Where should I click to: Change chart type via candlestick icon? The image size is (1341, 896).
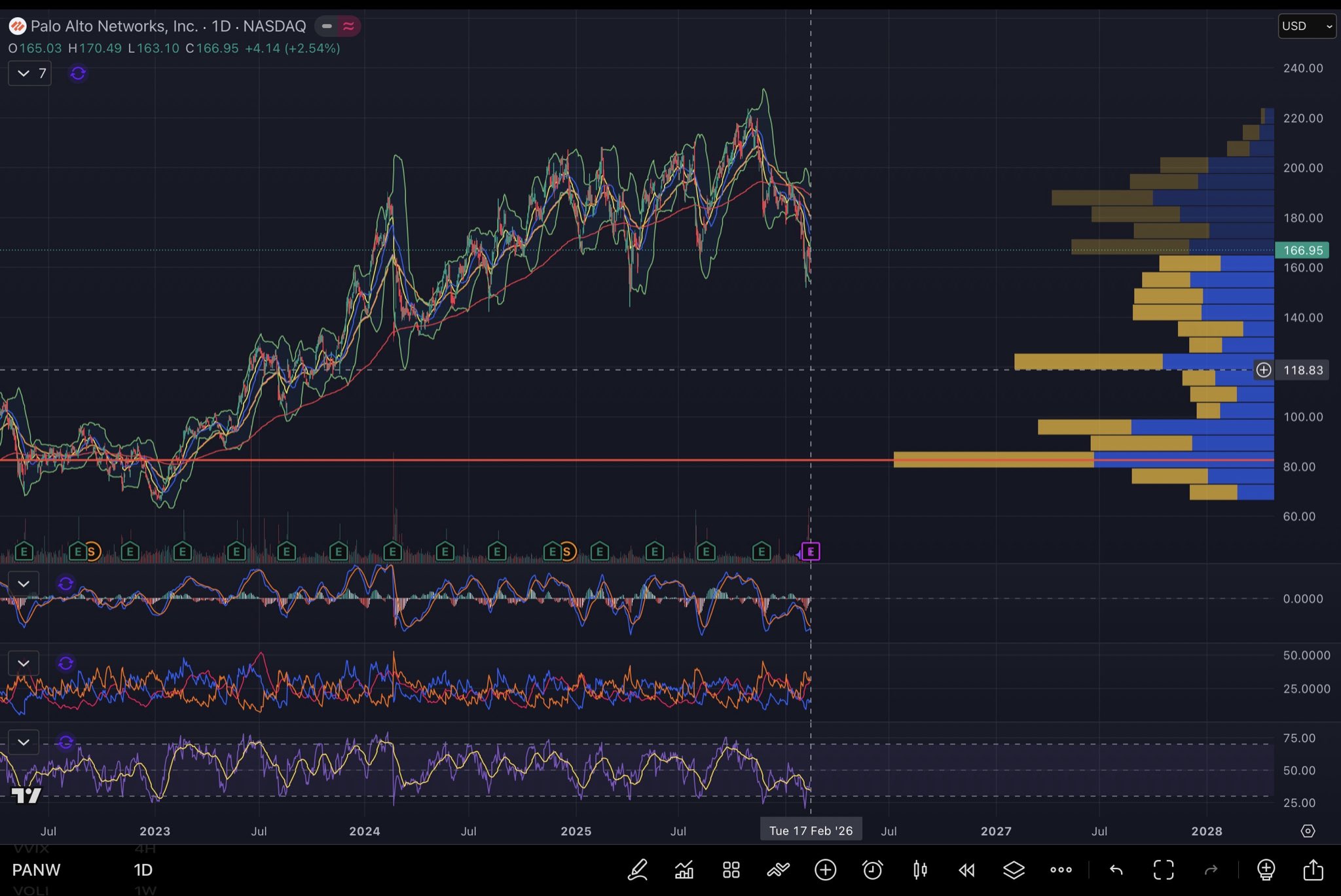tap(920, 870)
